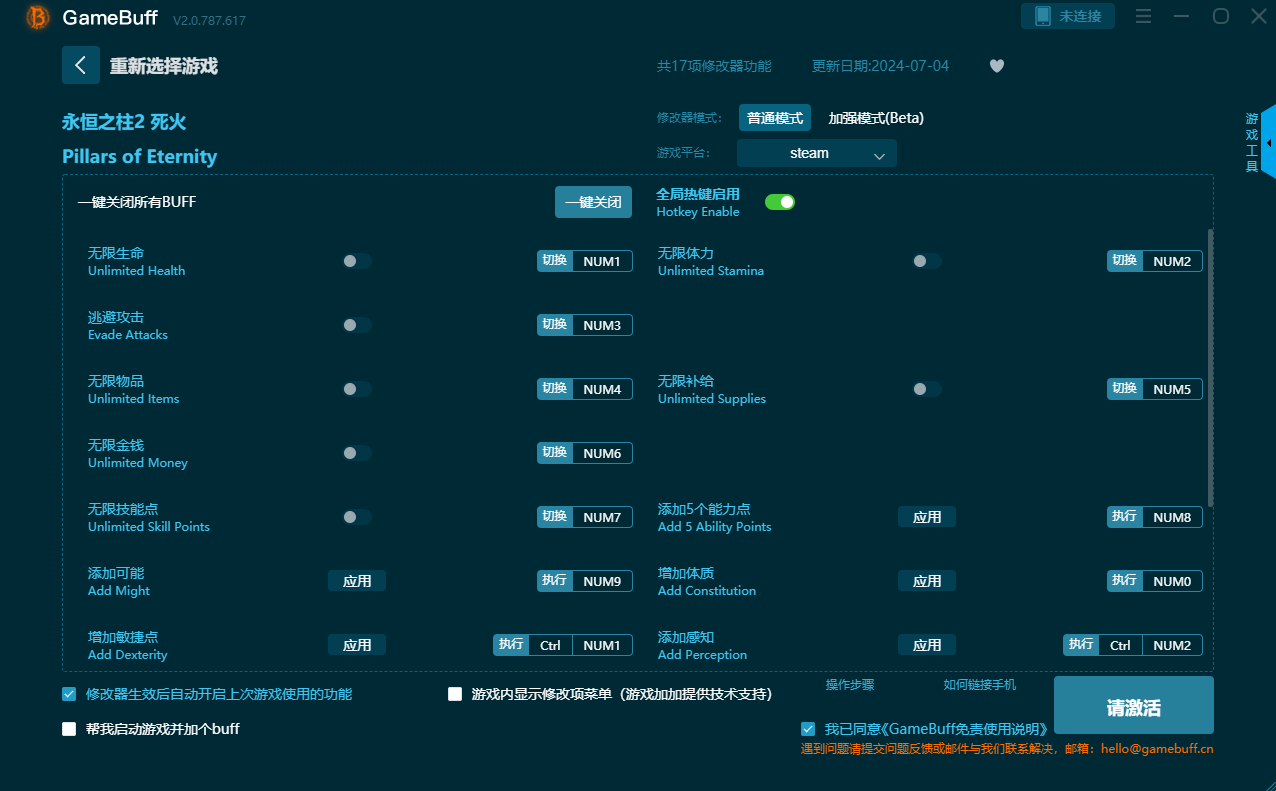The height and width of the screenshot is (791, 1276).
Task: Click the favorite heart icon
Action: [997, 66]
